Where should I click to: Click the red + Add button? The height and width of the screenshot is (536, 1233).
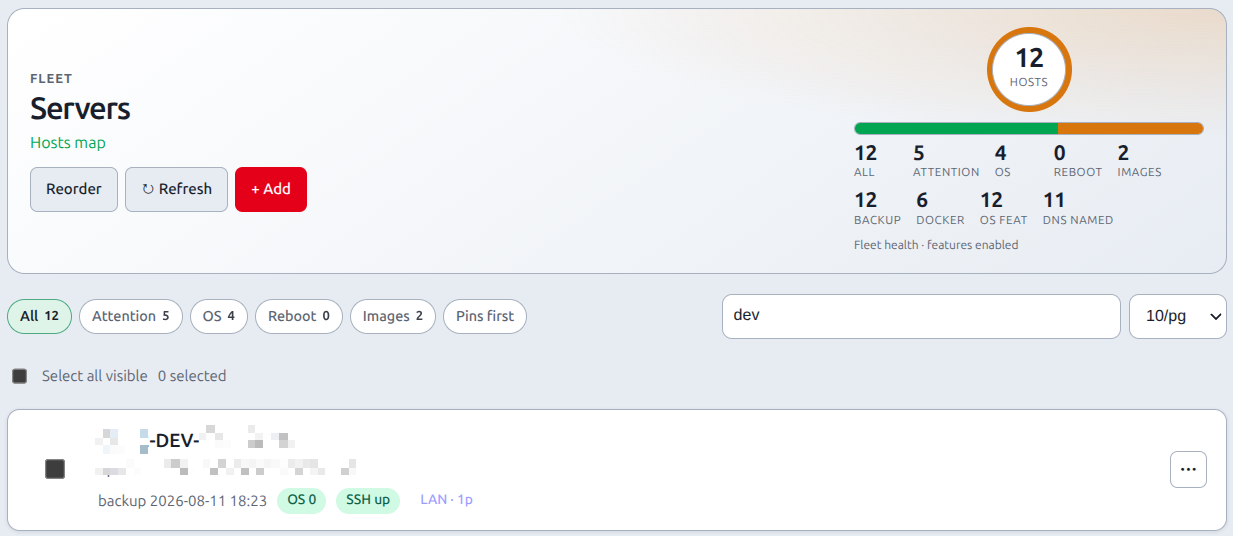(x=271, y=189)
